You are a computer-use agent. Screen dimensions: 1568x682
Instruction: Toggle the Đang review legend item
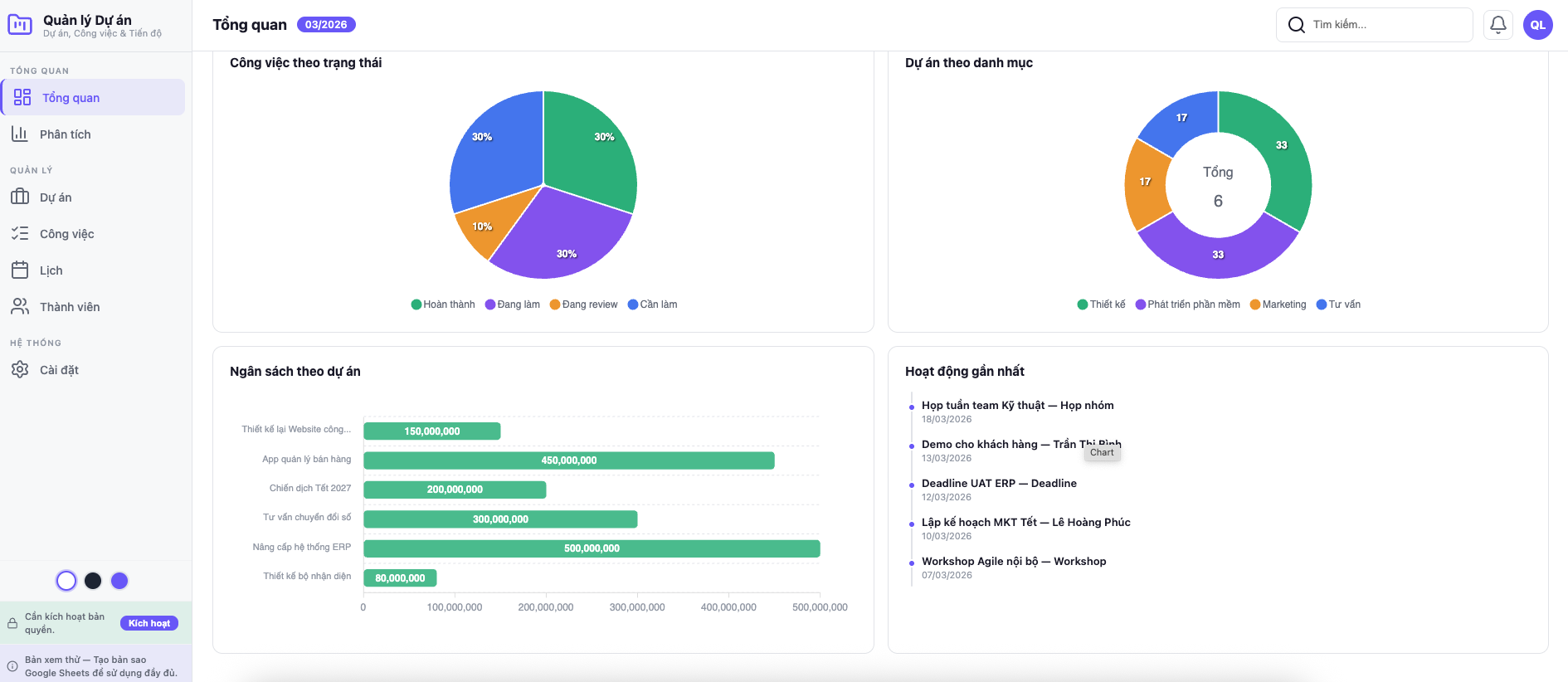tap(583, 304)
